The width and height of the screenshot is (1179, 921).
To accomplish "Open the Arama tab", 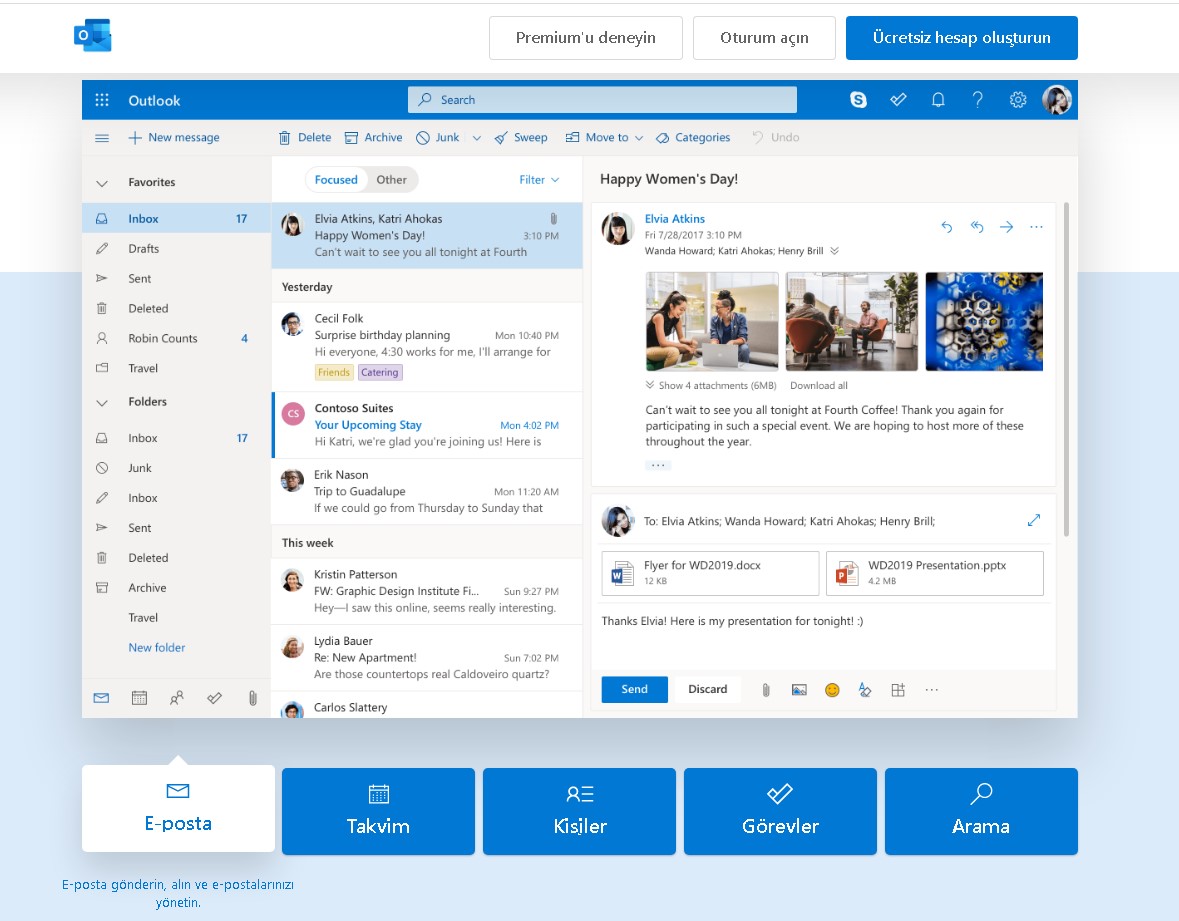I will [x=981, y=811].
